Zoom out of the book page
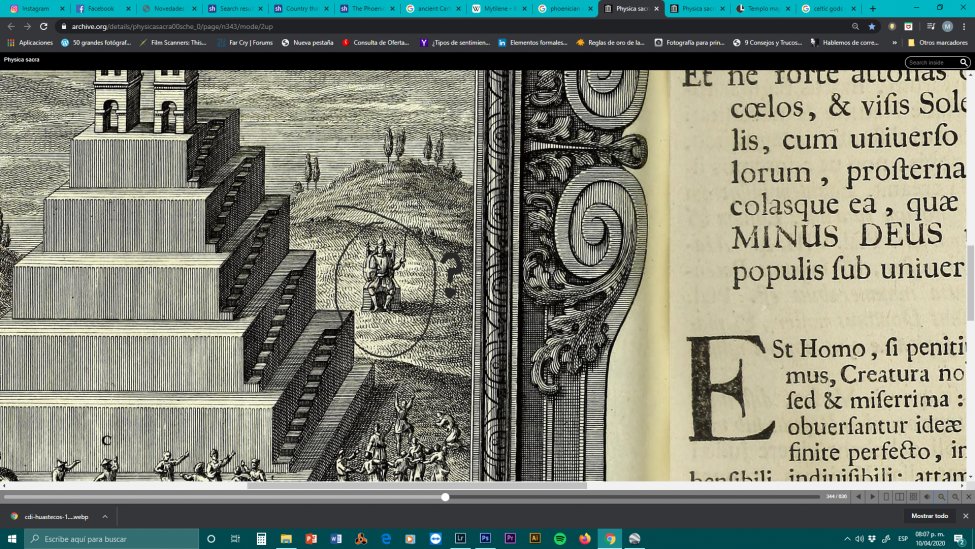 [x=941, y=497]
